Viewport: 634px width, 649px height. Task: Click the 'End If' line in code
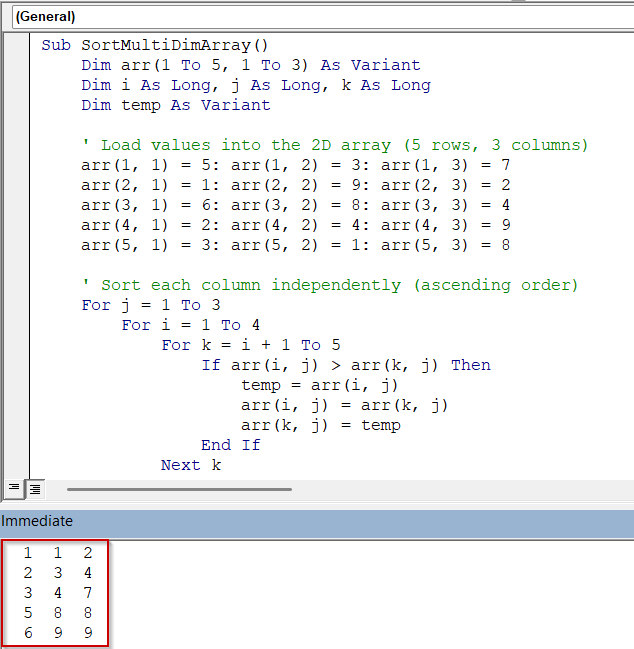click(x=230, y=445)
